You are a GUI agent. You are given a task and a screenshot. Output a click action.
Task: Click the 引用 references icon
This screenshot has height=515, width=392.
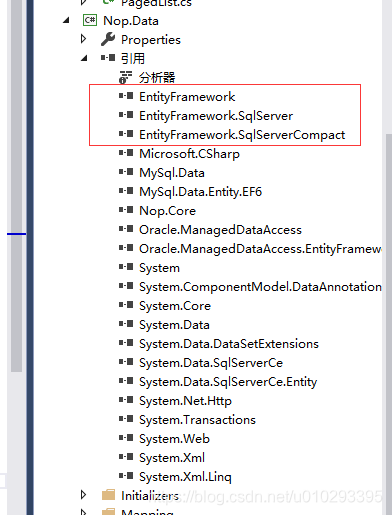point(108,58)
